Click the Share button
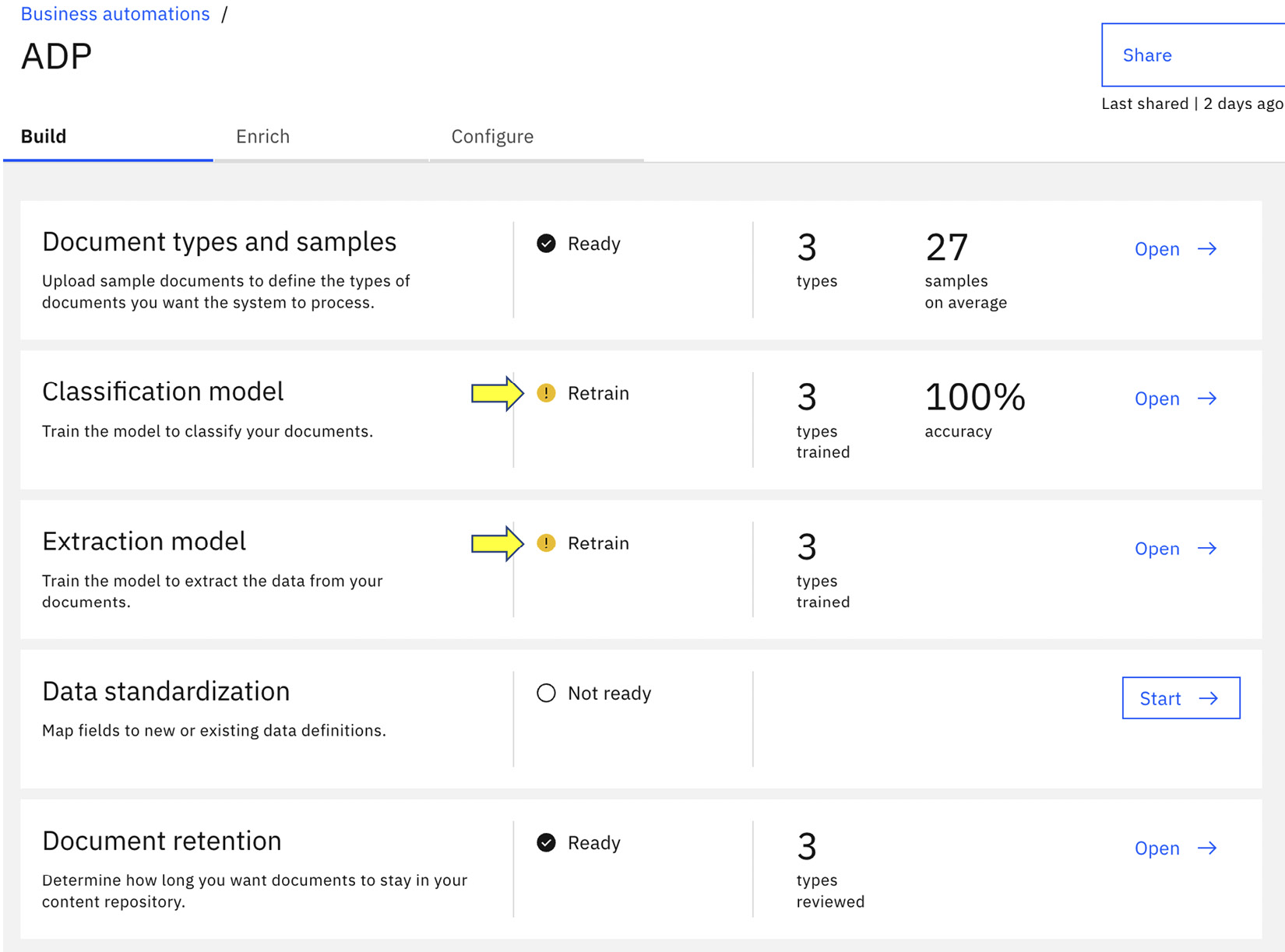The image size is (1285, 952). click(1193, 55)
